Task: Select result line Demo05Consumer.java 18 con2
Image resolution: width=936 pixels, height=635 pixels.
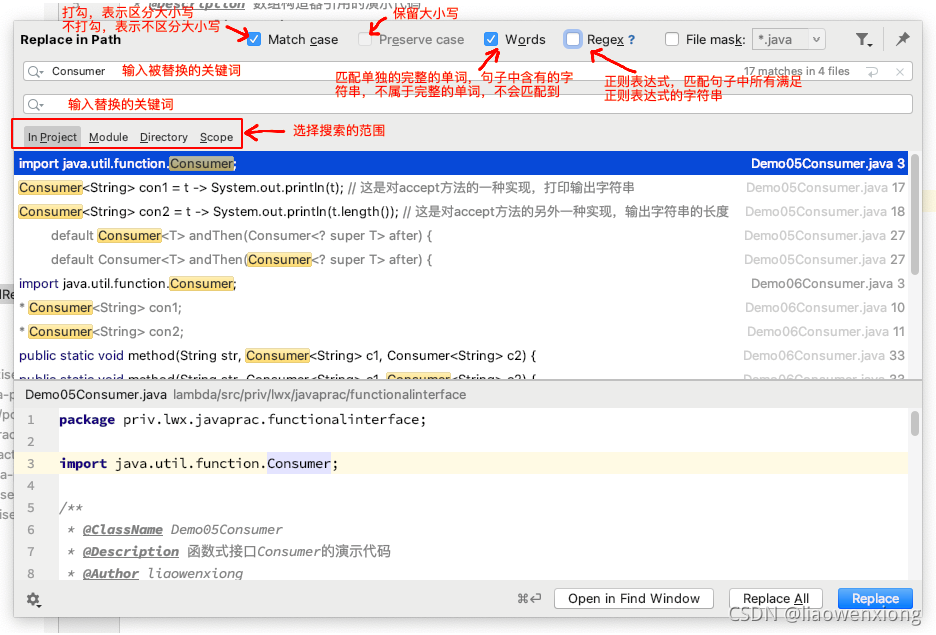Action: tap(461, 211)
